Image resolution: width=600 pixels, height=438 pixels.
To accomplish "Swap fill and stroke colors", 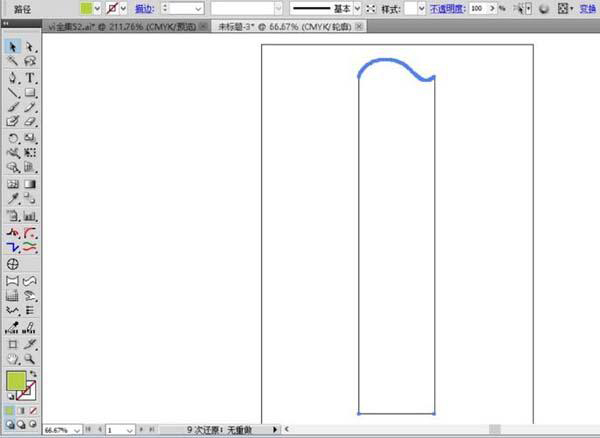I will [x=33, y=374].
